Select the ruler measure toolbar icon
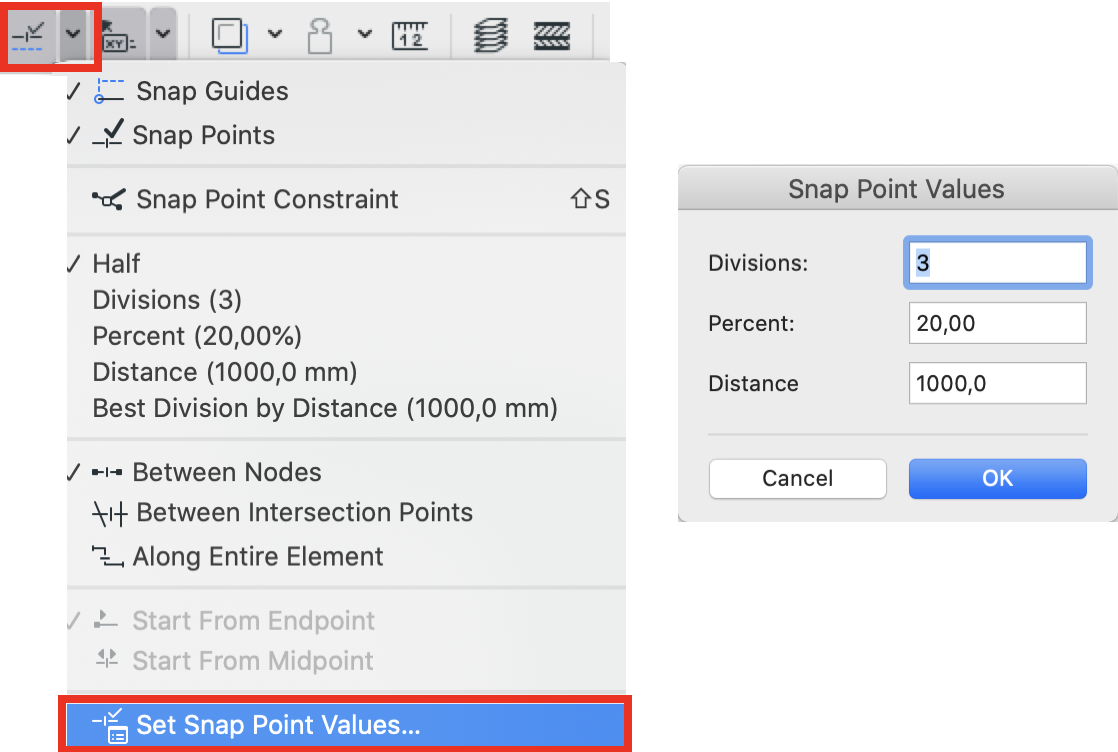This screenshot has height=752, width=1118. click(410, 36)
